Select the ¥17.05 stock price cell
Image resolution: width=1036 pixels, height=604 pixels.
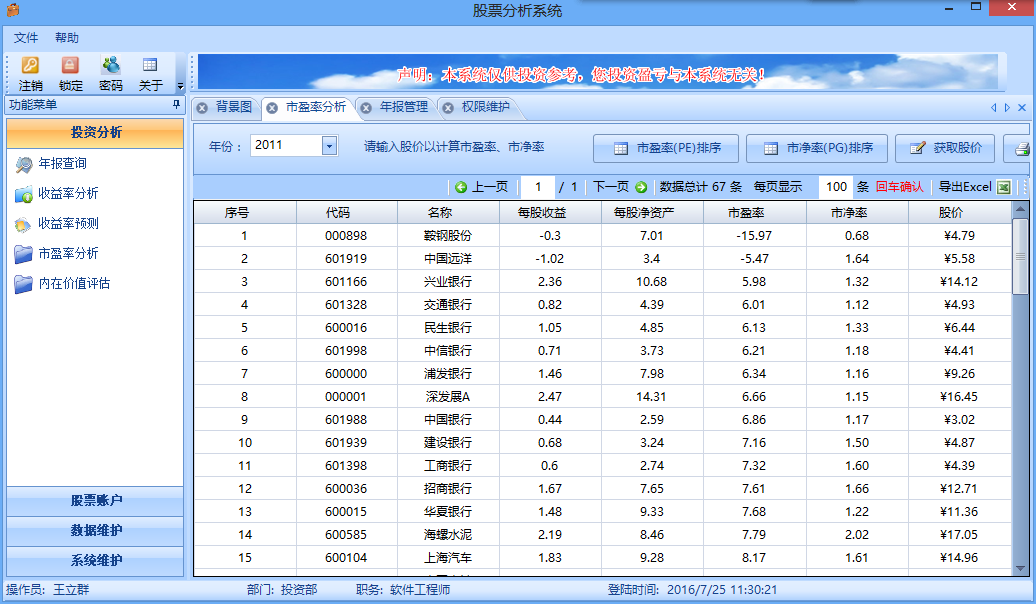point(959,535)
